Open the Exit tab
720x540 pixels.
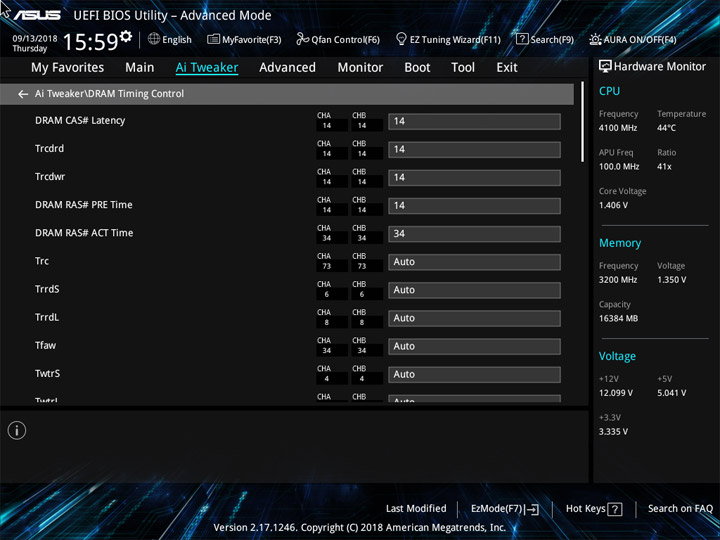pyautogui.click(x=507, y=68)
